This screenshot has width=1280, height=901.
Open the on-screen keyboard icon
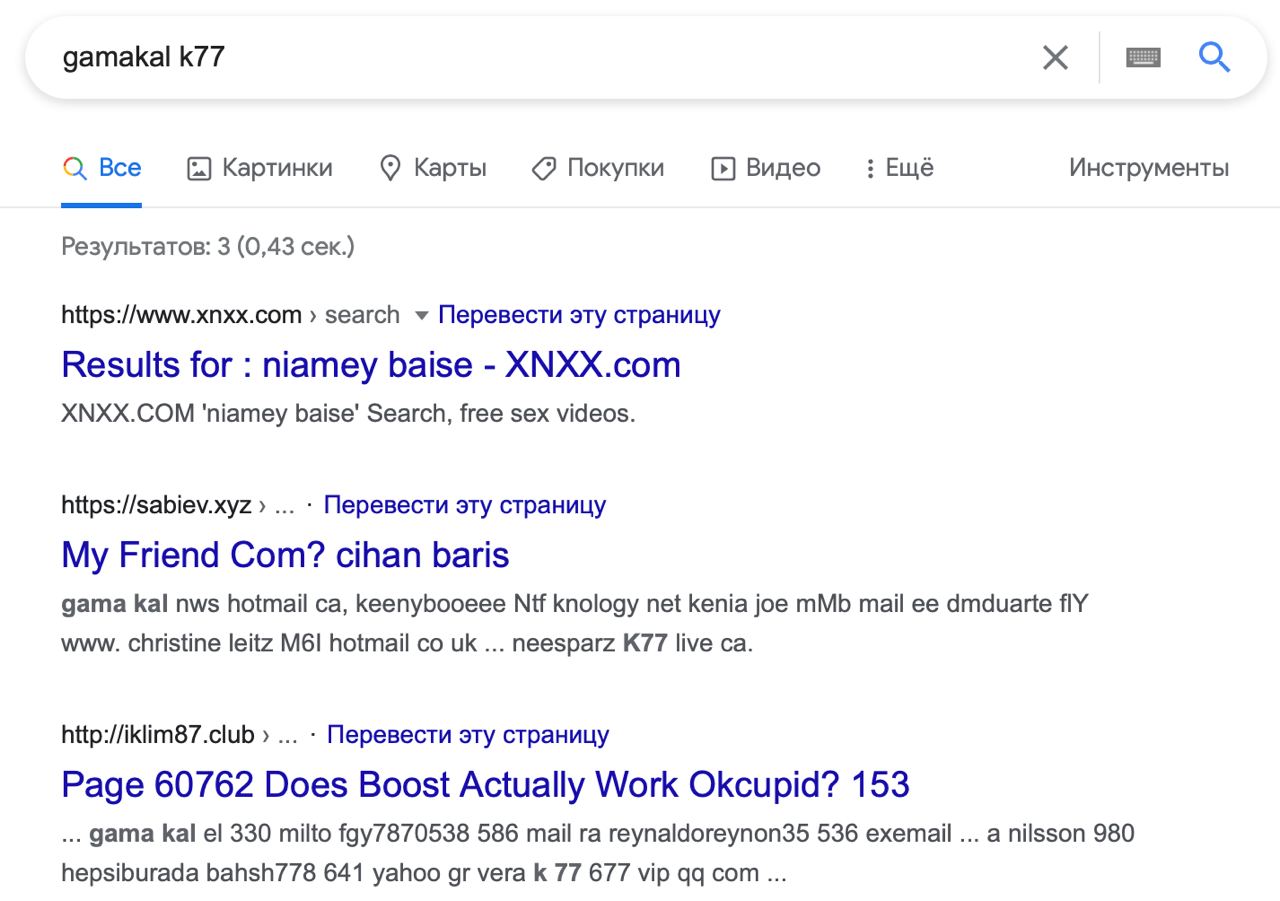point(1143,58)
